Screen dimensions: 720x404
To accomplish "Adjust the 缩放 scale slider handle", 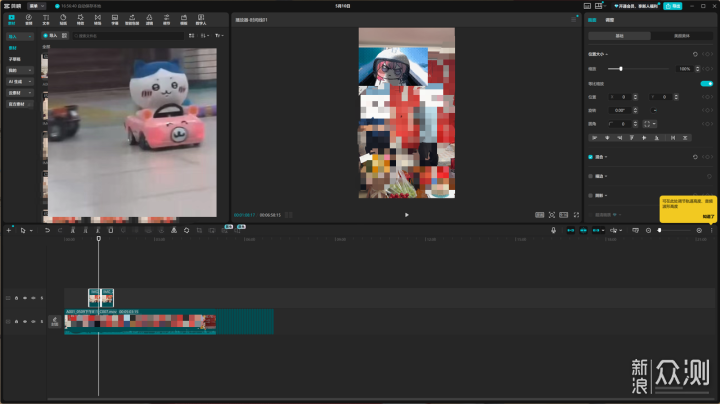I will point(621,69).
